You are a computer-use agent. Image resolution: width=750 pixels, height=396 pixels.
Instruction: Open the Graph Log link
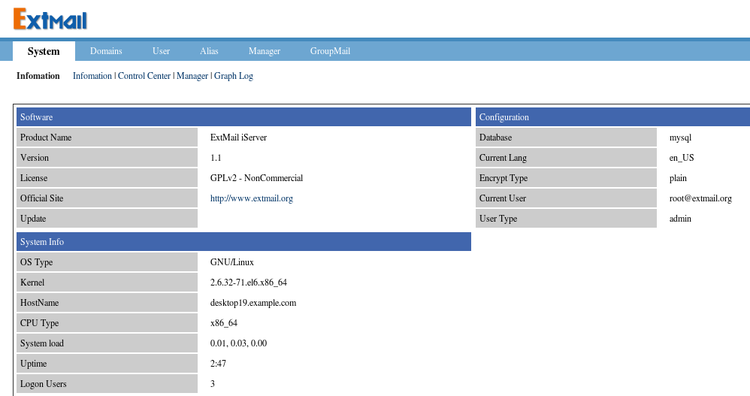tap(233, 76)
